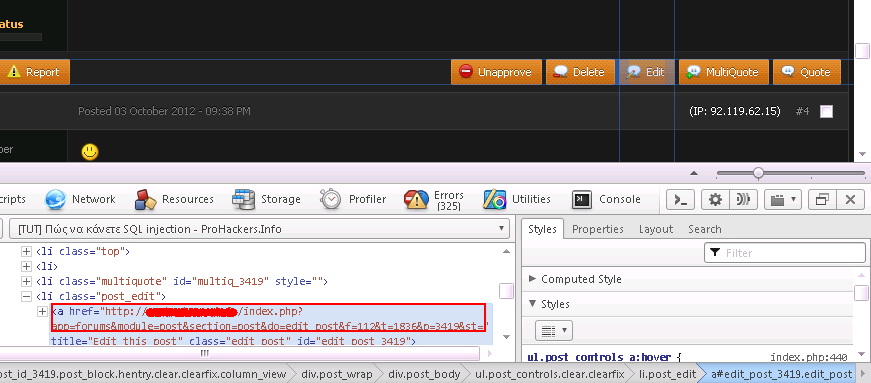Click the "Posted 03 October 2012" timestamp

click(x=164, y=111)
